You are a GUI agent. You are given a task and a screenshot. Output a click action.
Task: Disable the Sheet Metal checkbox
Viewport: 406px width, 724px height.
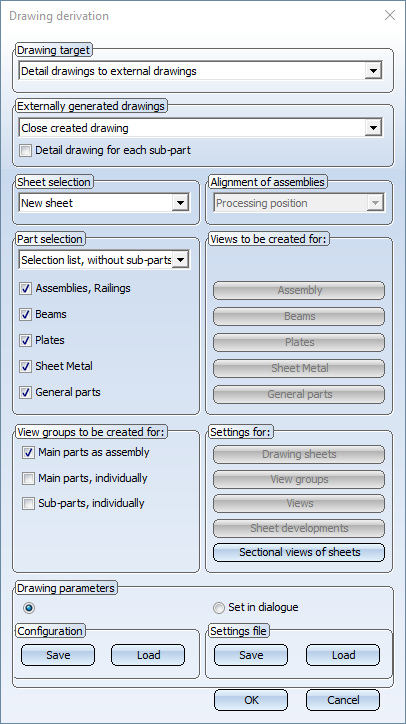click(x=25, y=367)
